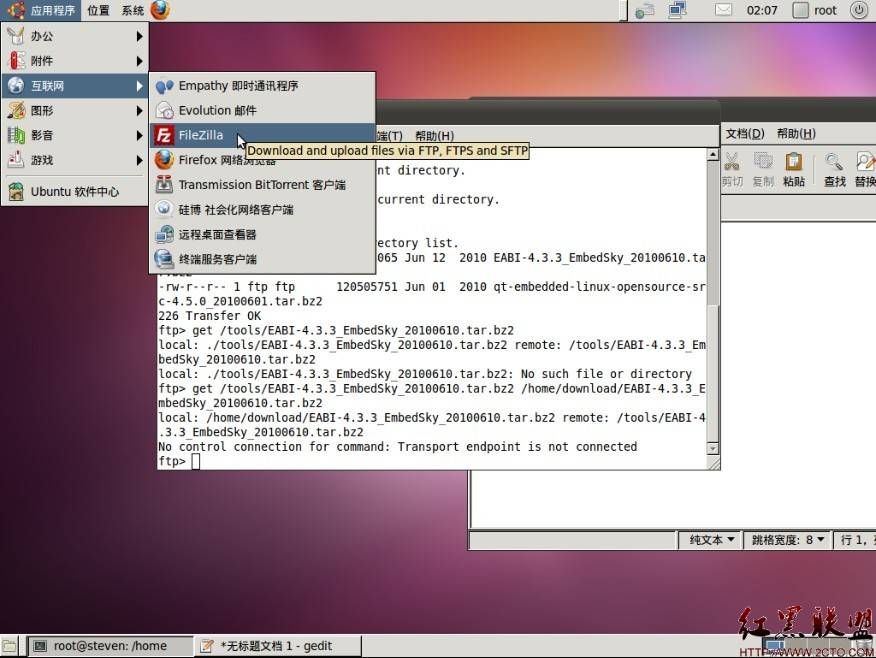
Task: Click the 粘贴 (Paste) toolbar button in gedit
Action: (794, 170)
